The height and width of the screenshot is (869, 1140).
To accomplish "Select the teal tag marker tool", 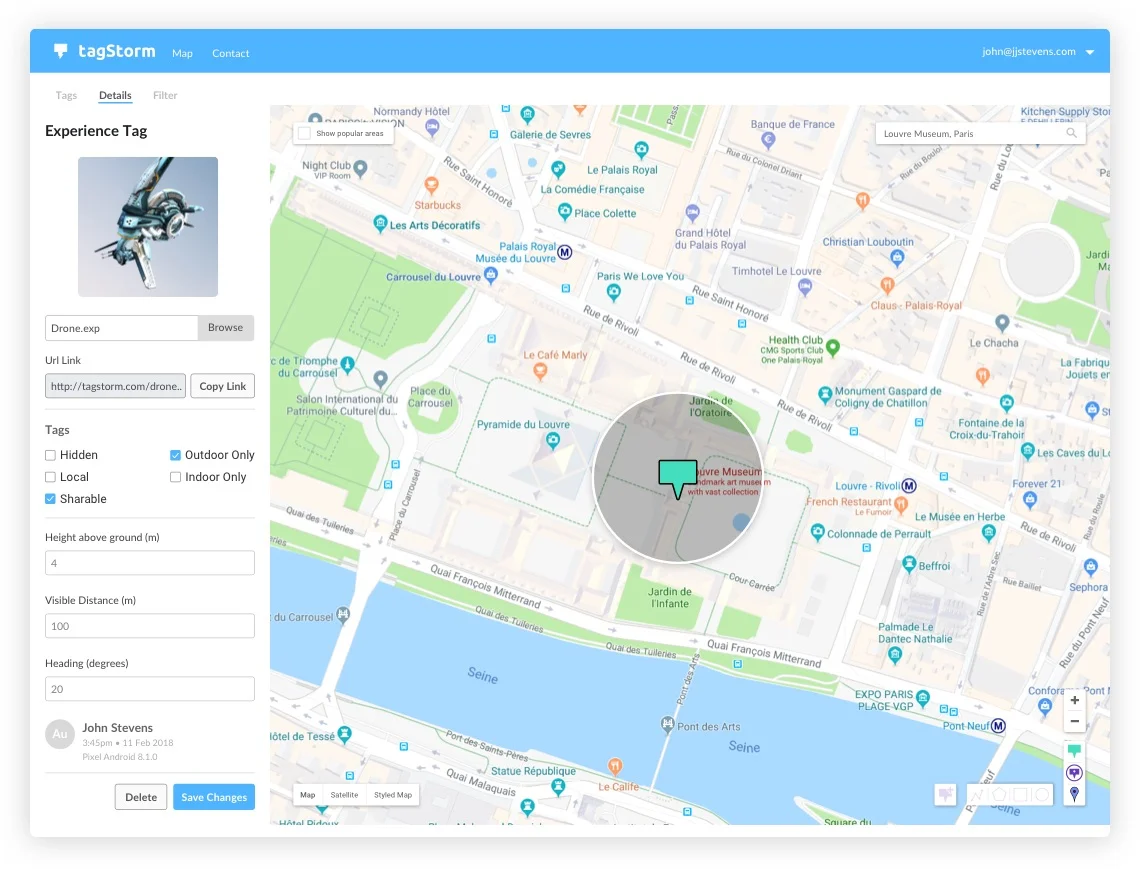I will [x=1074, y=750].
